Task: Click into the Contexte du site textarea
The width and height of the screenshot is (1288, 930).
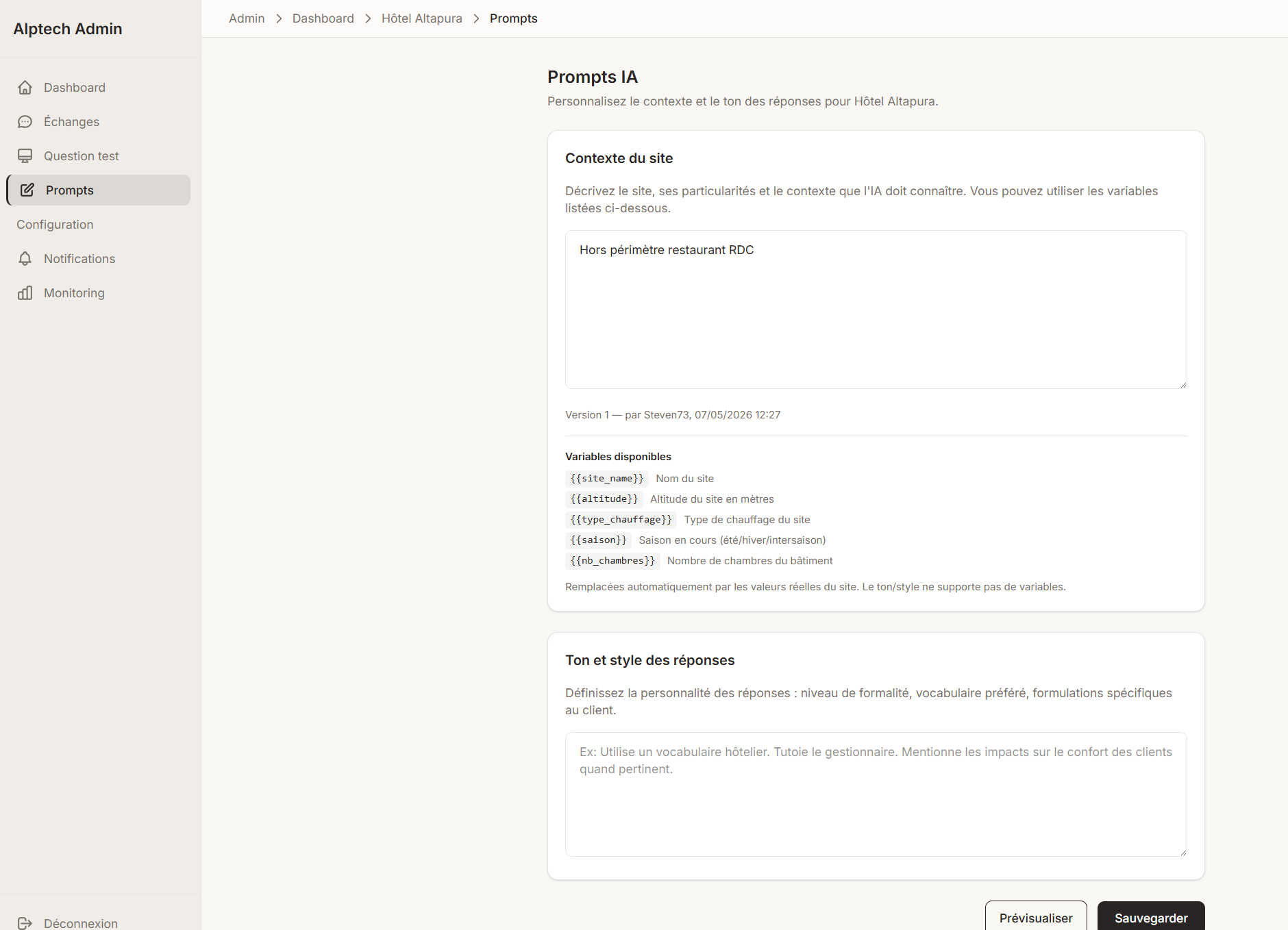Action: pyautogui.click(x=876, y=310)
